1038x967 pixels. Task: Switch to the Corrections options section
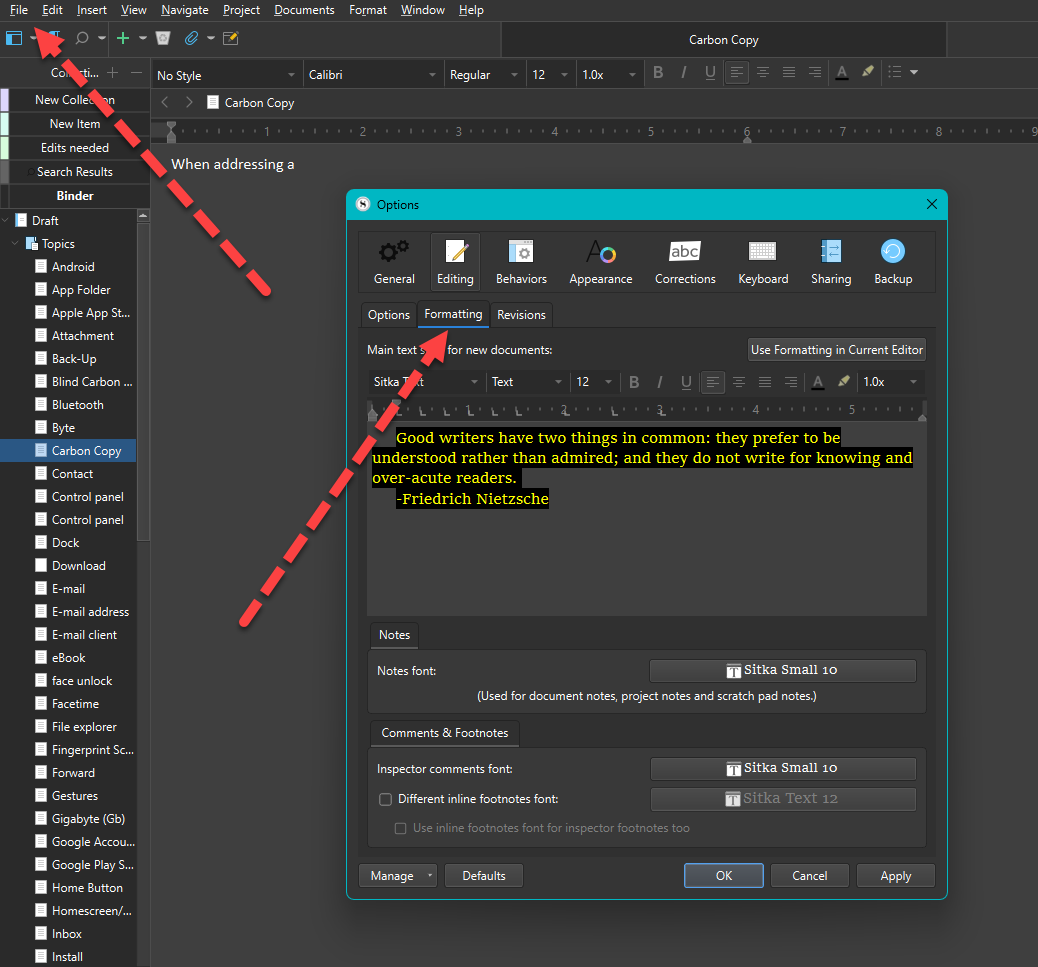(x=685, y=262)
